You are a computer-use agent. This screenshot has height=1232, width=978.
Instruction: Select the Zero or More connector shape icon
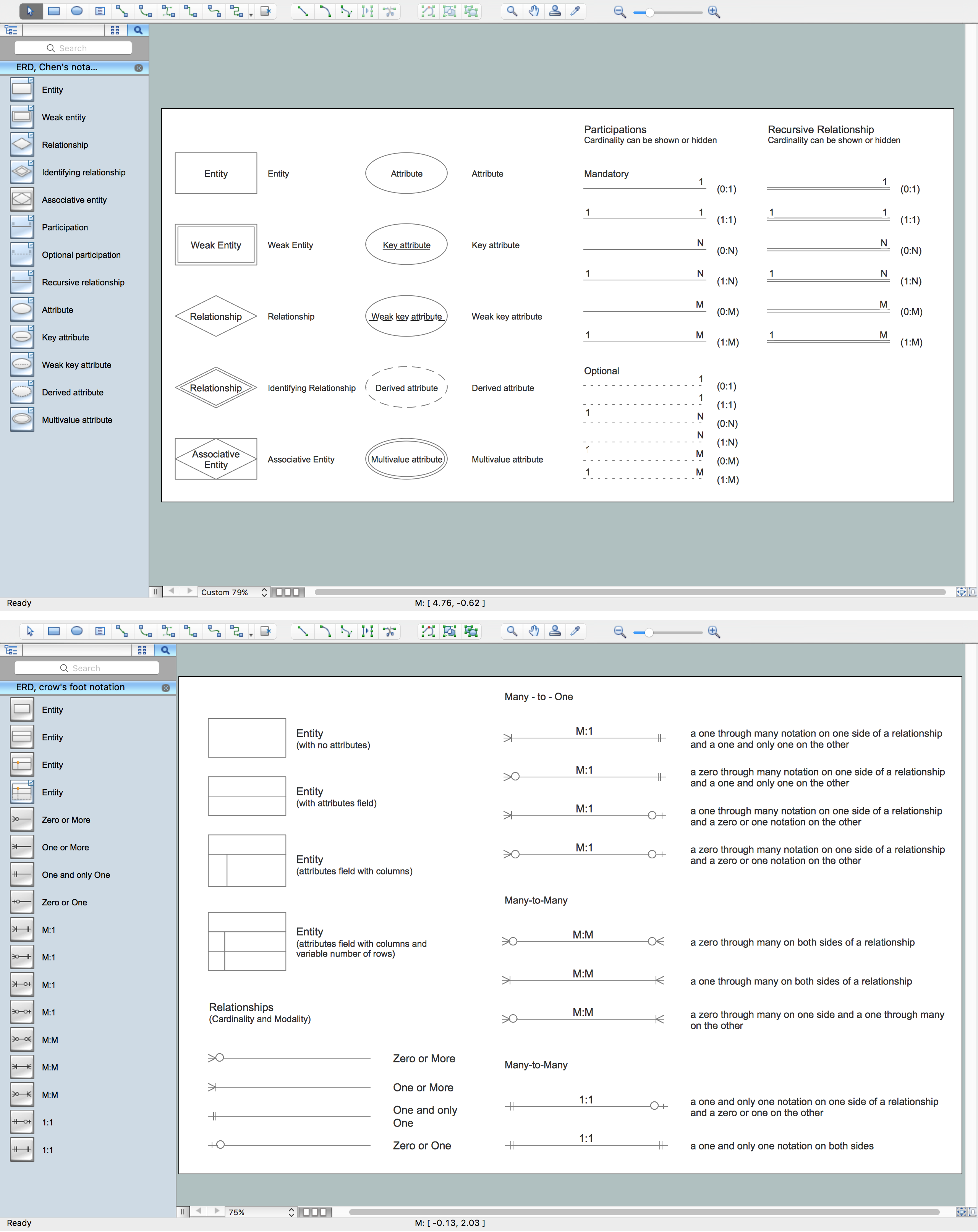click(22, 819)
